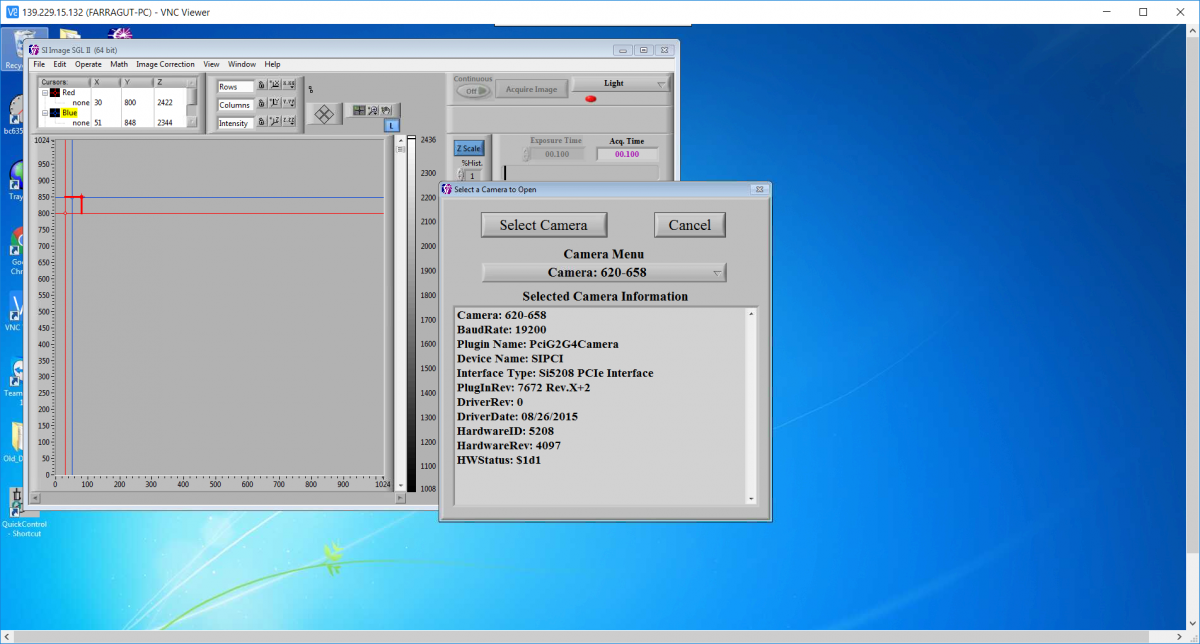Close the Select a Camera to Open dialog

coord(759,188)
